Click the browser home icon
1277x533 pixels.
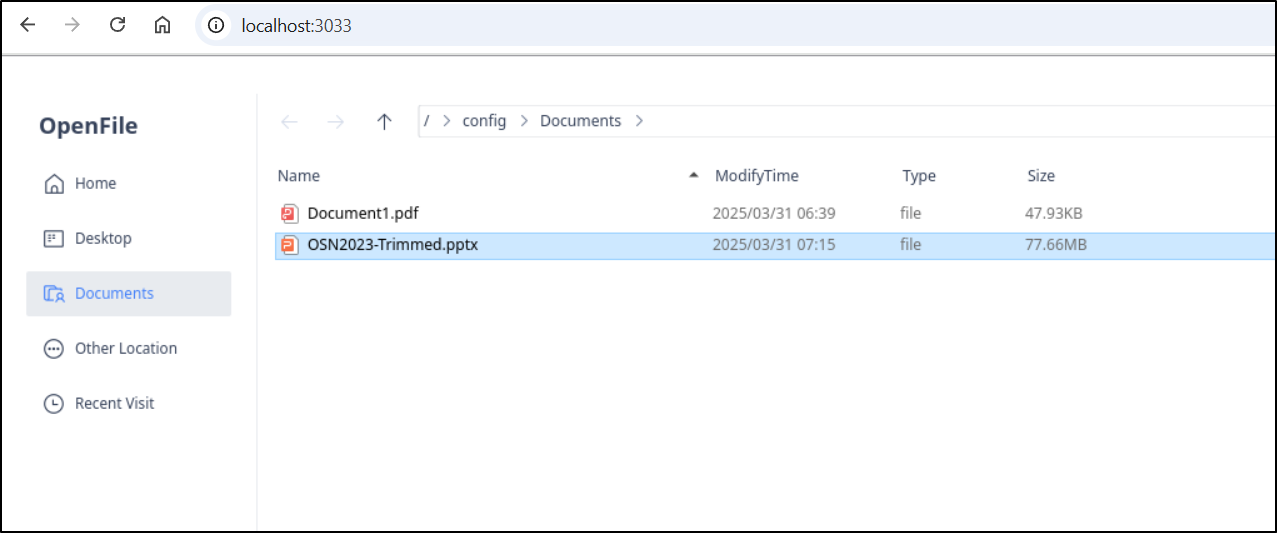coord(162,25)
